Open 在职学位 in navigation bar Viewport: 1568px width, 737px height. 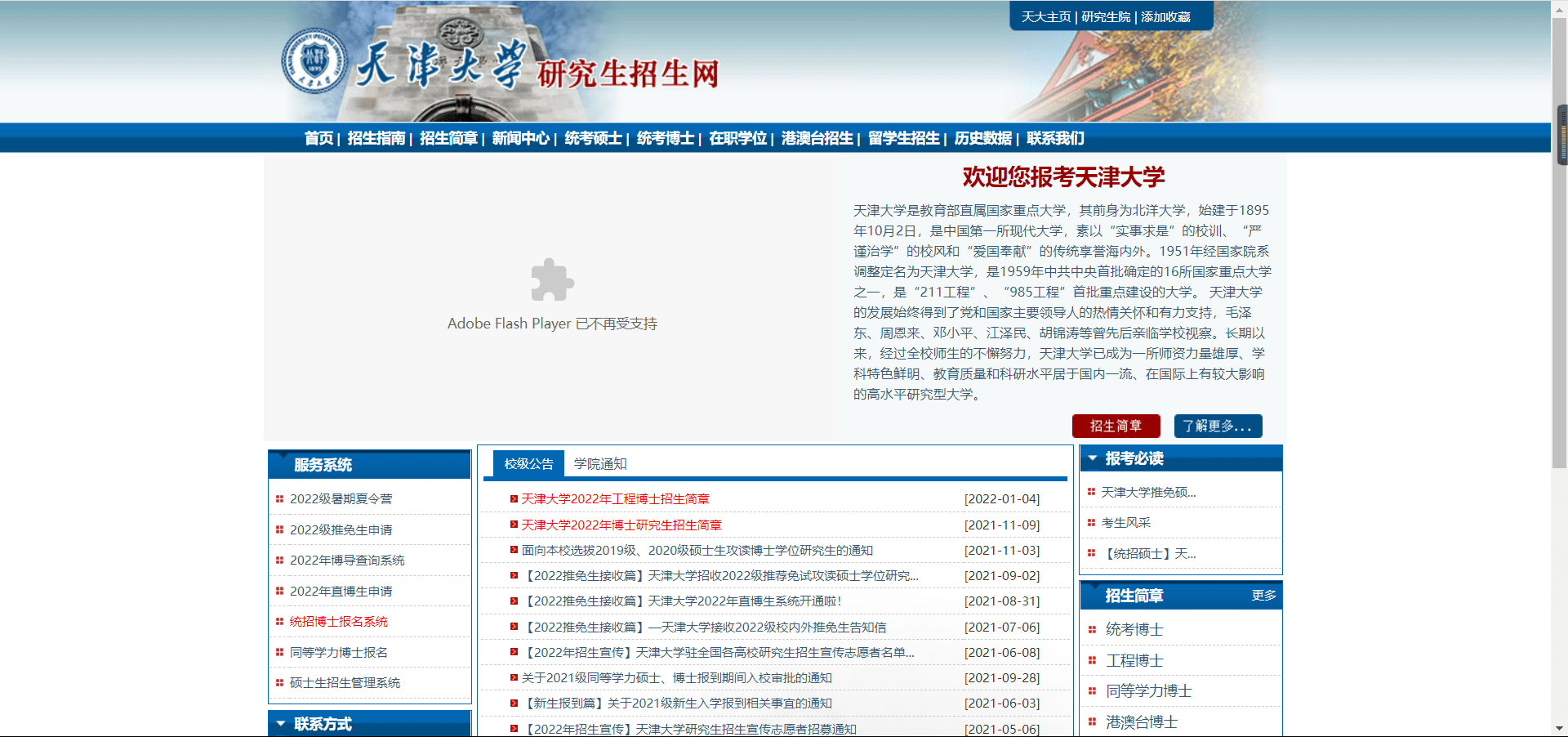pos(737,138)
